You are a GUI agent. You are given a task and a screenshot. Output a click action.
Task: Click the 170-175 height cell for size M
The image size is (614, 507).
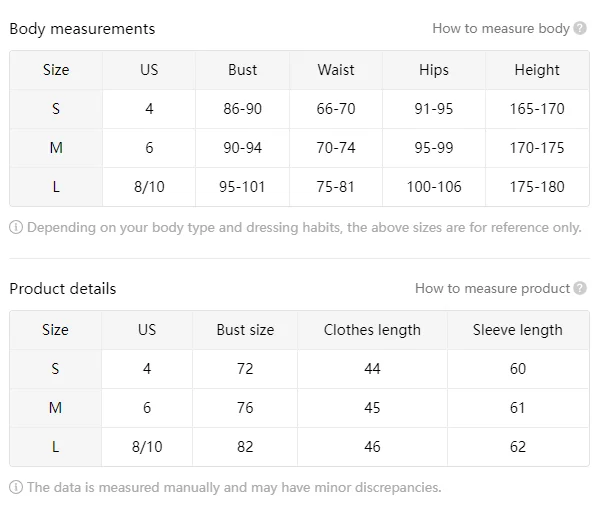537,148
